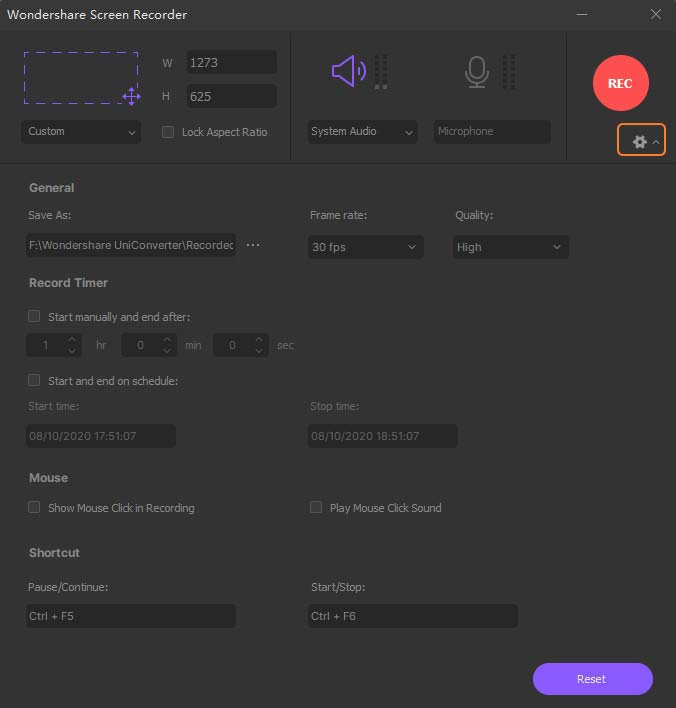Open the High quality dropdown
Image resolution: width=676 pixels, height=708 pixels.
click(510, 247)
